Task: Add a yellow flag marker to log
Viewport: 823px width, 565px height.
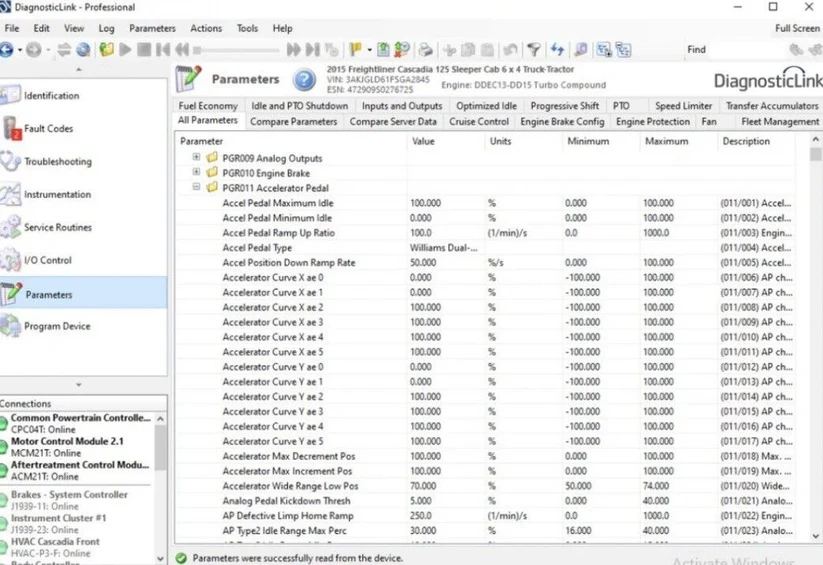Action: coord(355,50)
